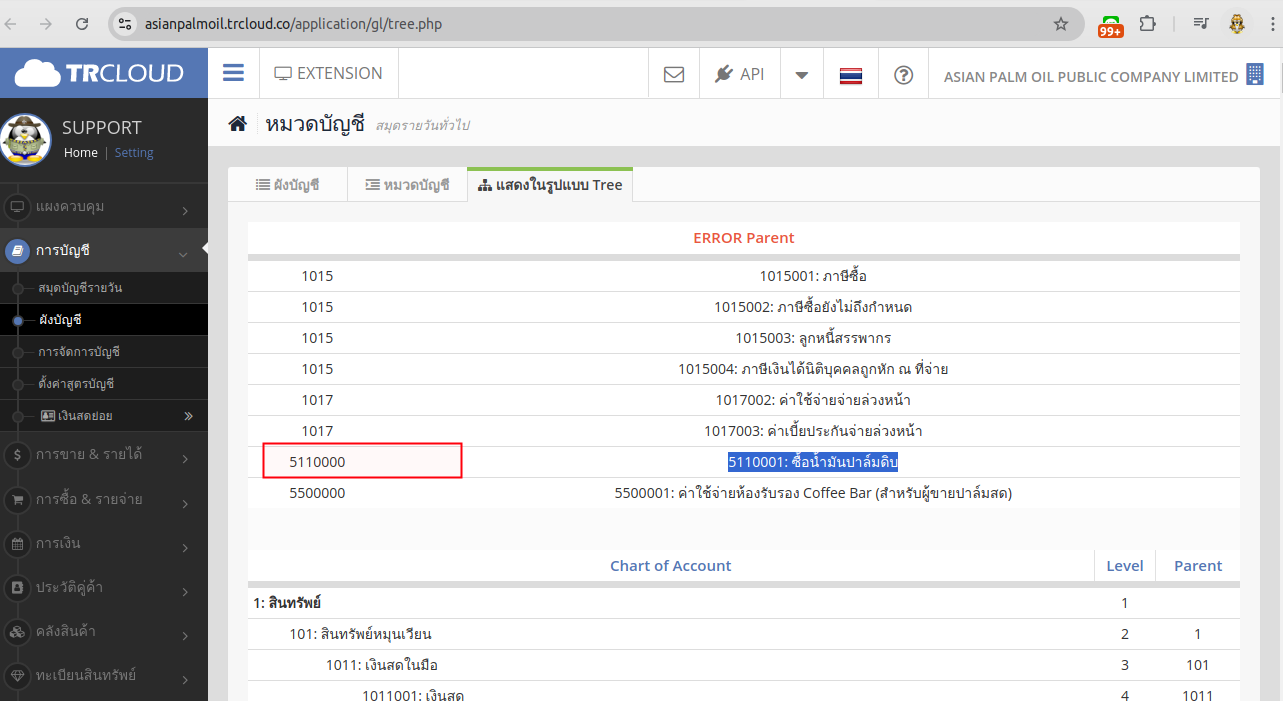1283x701 pixels.
Task: Click the diamond icon for ทะเบียนสินทรัพย์
Action: (17, 676)
